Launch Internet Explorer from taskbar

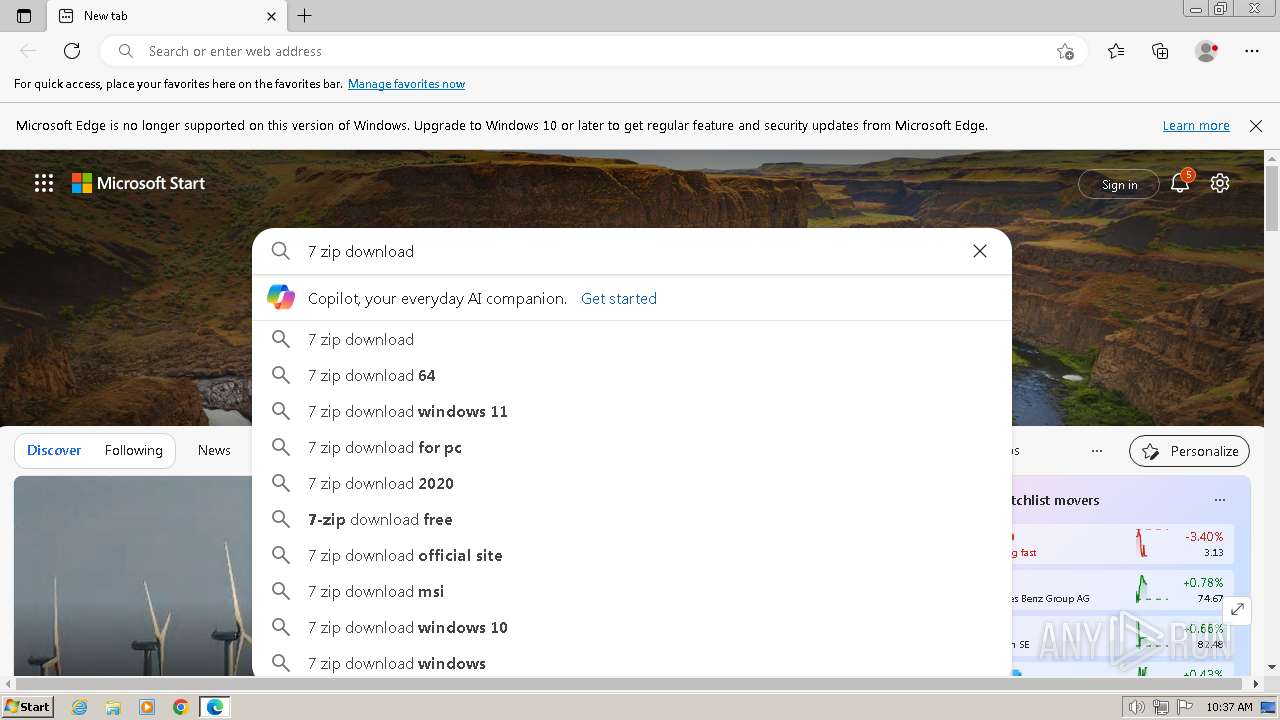(80, 707)
